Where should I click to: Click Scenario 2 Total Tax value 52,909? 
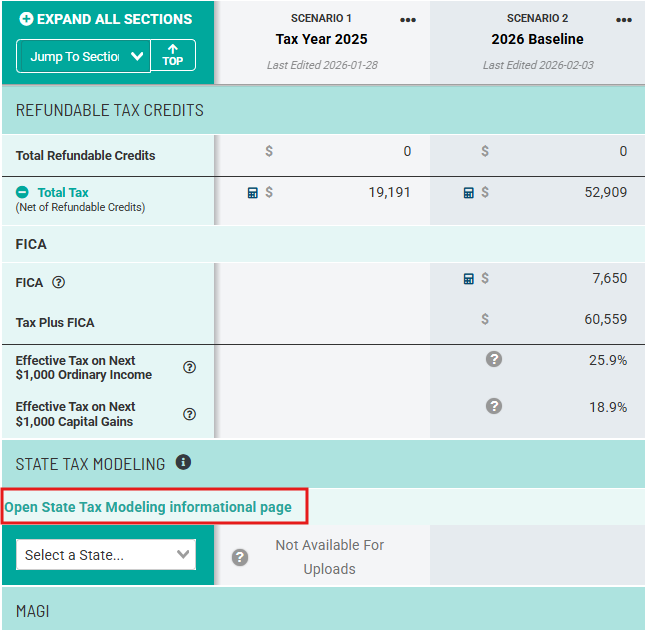[606, 192]
